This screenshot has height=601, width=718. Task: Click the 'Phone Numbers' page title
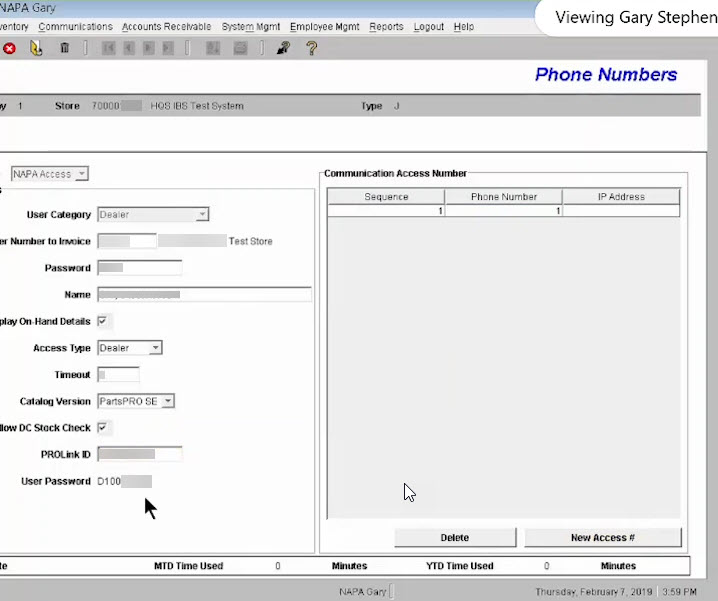coord(606,74)
